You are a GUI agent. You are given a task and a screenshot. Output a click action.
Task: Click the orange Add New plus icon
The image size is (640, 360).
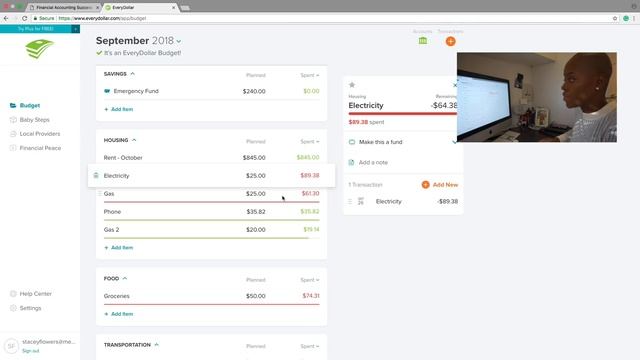pyautogui.click(x=425, y=185)
